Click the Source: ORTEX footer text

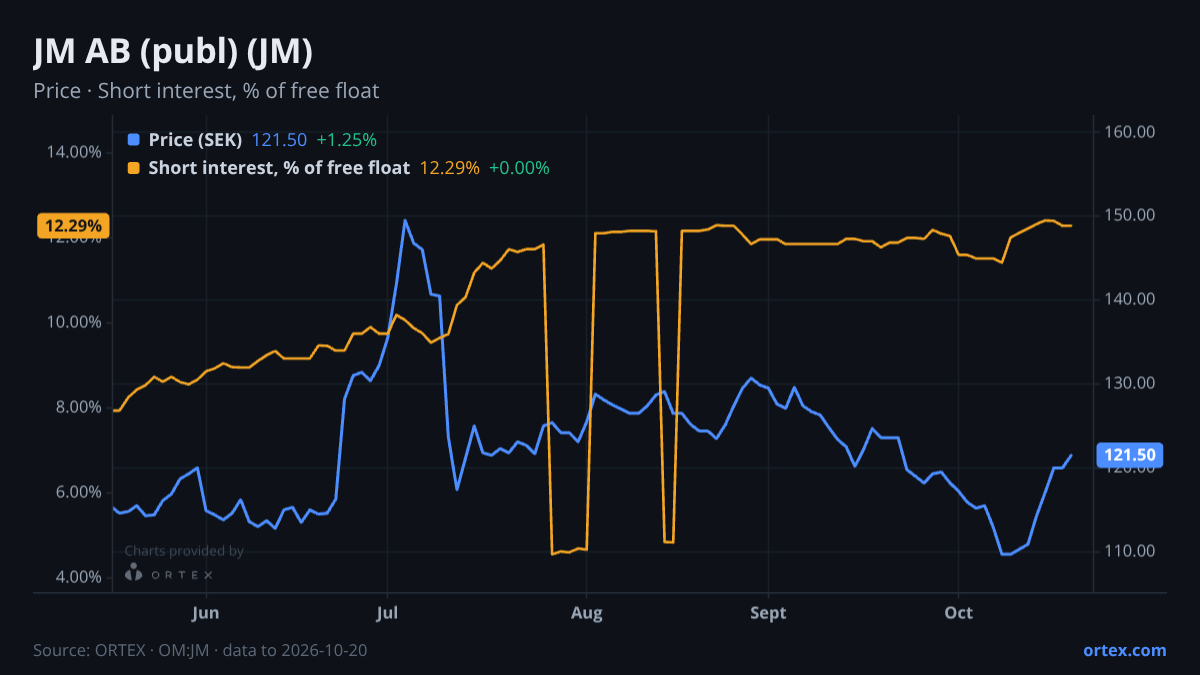point(200,650)
